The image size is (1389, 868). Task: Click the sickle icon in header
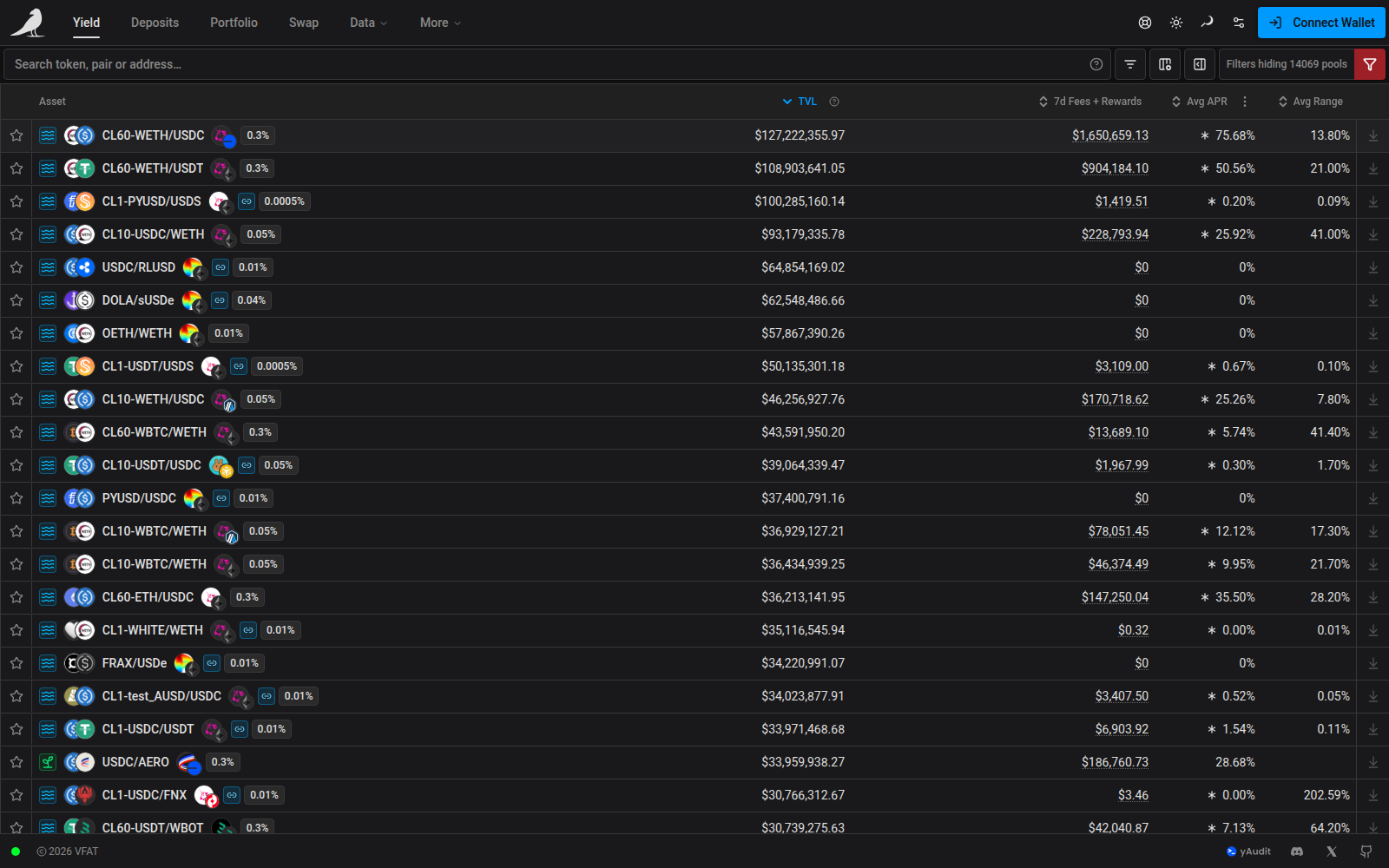(1208, 23)
